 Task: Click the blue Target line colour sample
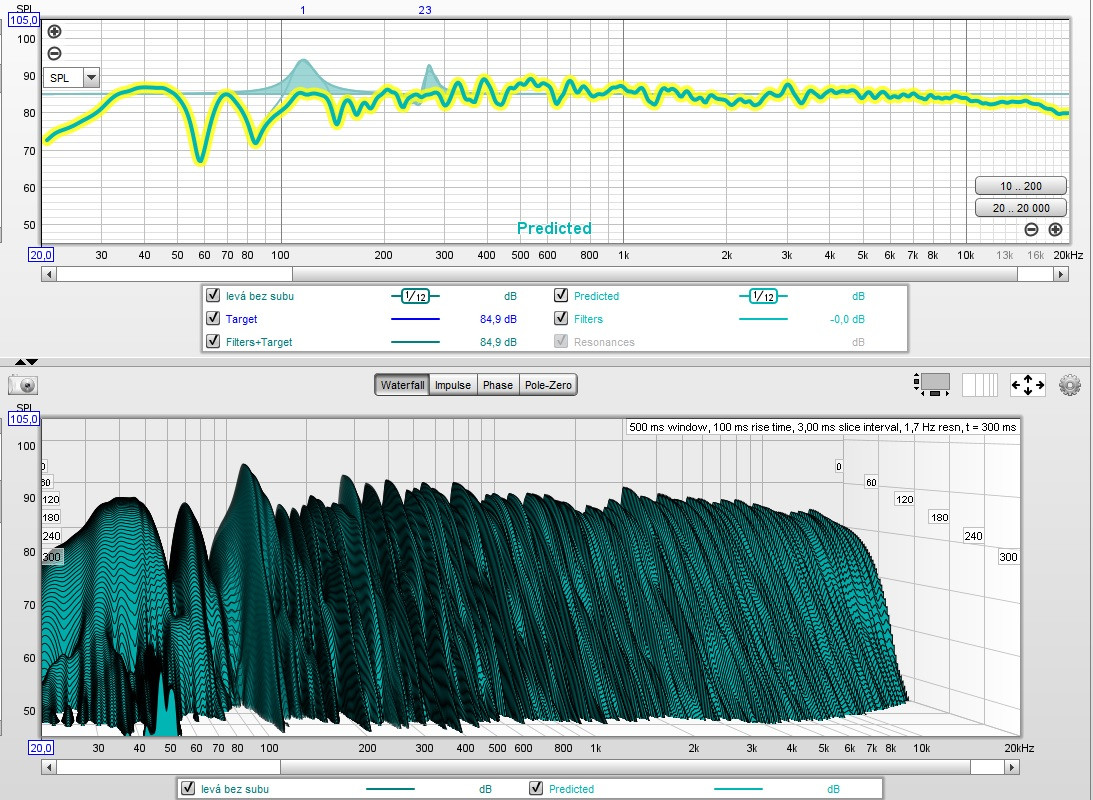[x=414, y=319]
